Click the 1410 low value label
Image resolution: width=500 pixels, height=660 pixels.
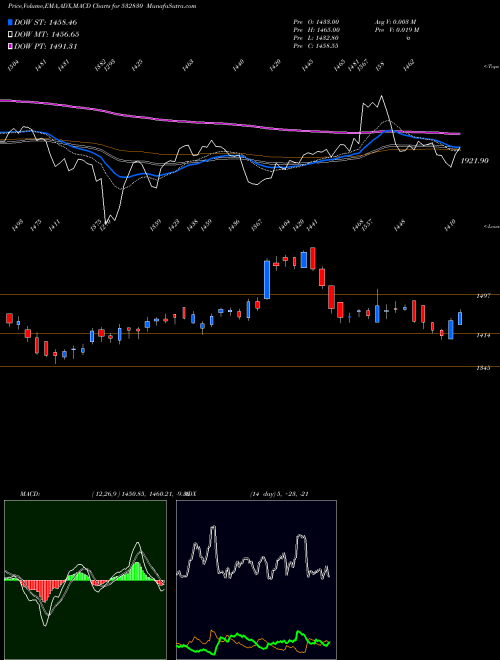(451, 225)
